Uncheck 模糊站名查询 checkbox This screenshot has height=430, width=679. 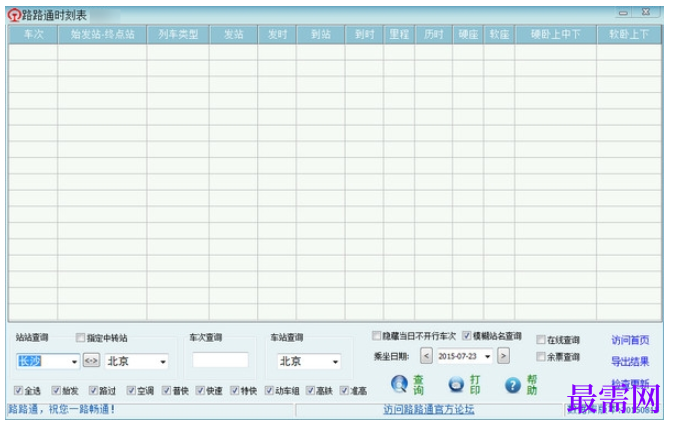tap(466, 336)
